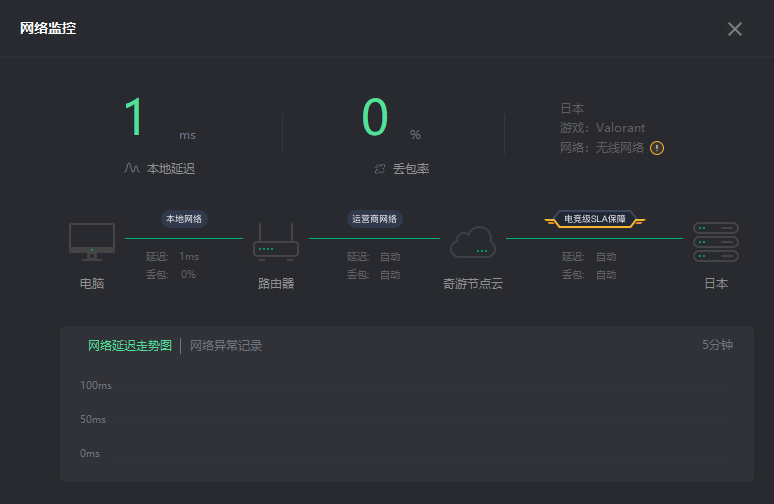Image resolution: width=774 pixels, height=504 pixels.
Task: Click the 丢包率 packet loss icon
Action: click(x=380, y=169)
